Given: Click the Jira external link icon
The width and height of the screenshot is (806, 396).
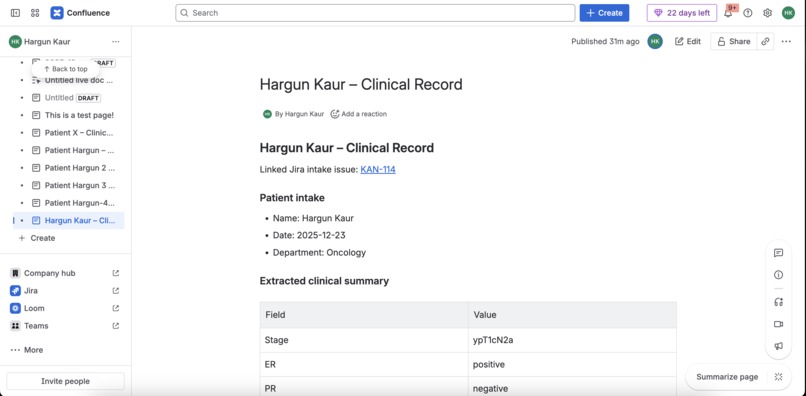Looking at the screenshot, I should pyautogui.click(x=116, y=291).
